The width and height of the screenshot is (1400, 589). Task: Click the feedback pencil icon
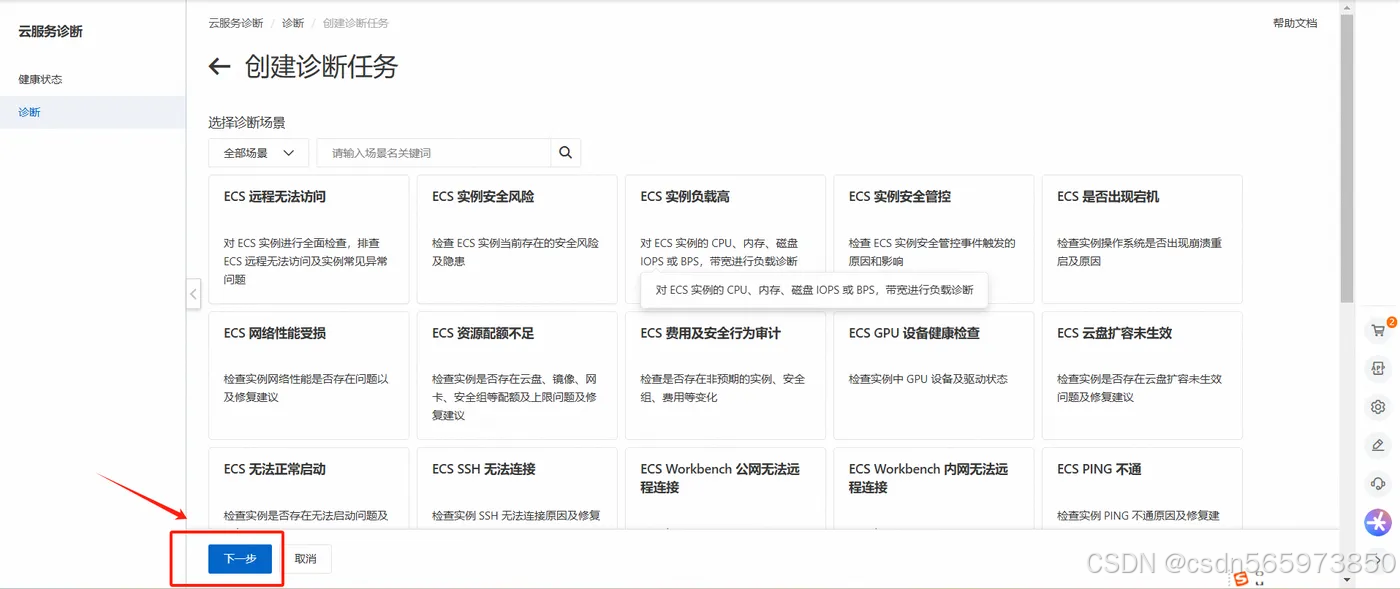tap(1378, 445)
